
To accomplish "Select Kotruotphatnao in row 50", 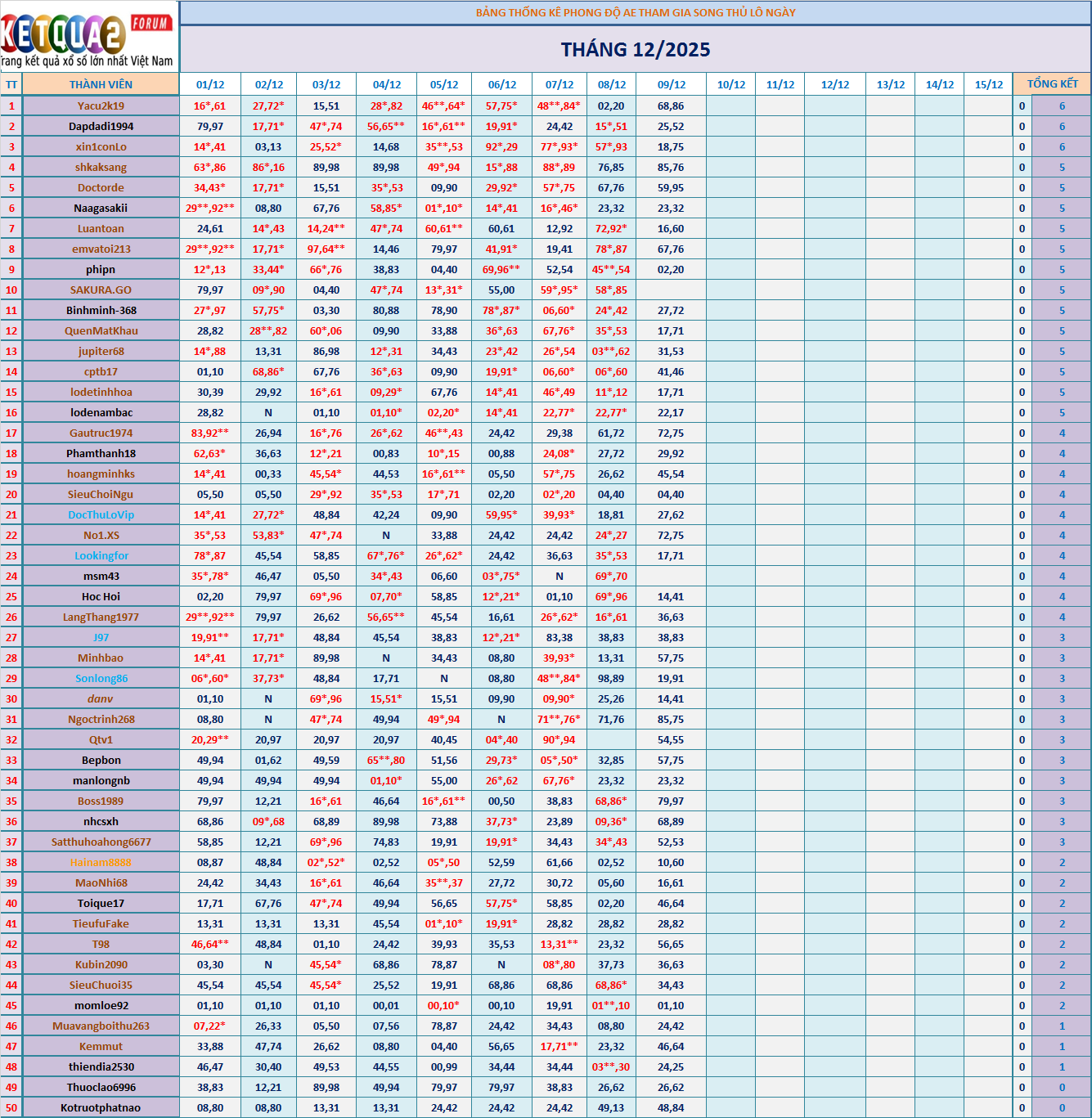I will click(101, 1107).
